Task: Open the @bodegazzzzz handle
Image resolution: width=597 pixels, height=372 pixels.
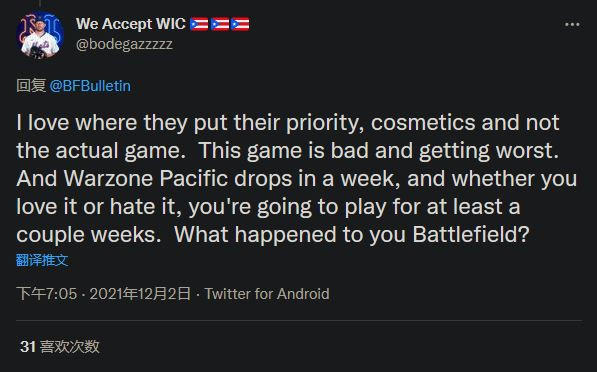Action: (124, 45)
